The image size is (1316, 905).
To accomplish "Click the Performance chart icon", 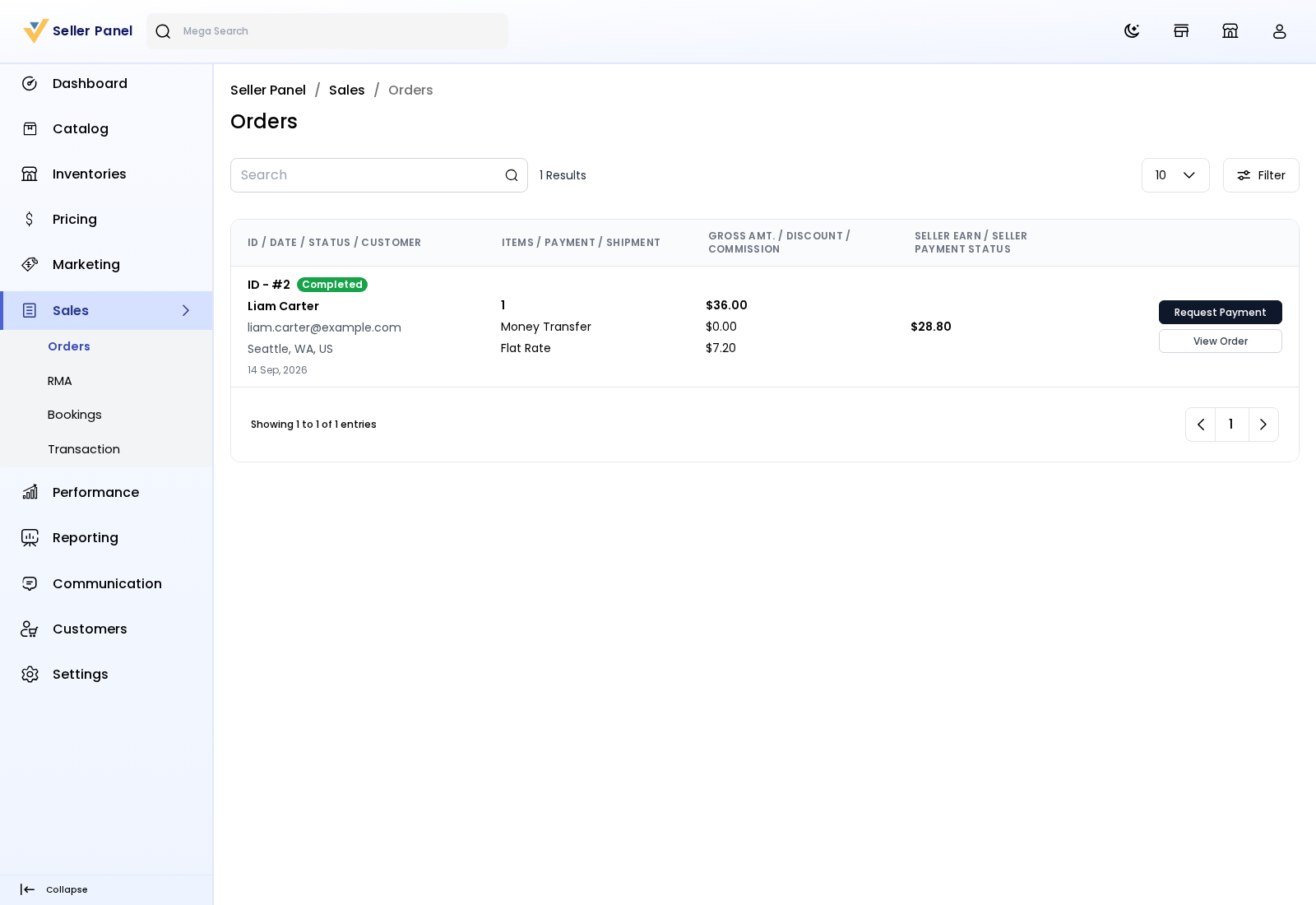I will (30, 492).
